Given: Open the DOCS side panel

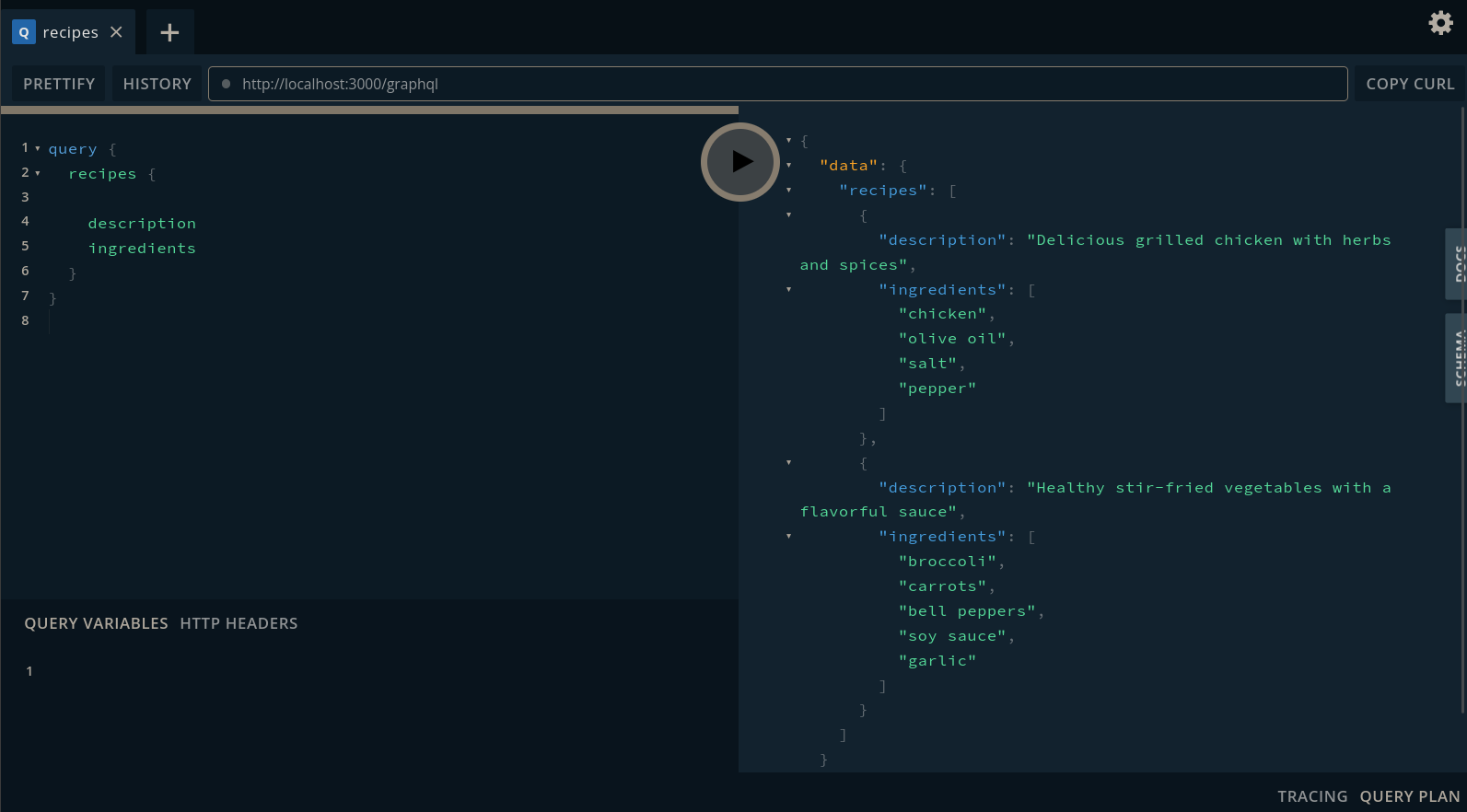Looking at the screenshot, I should pos(1456,263).
